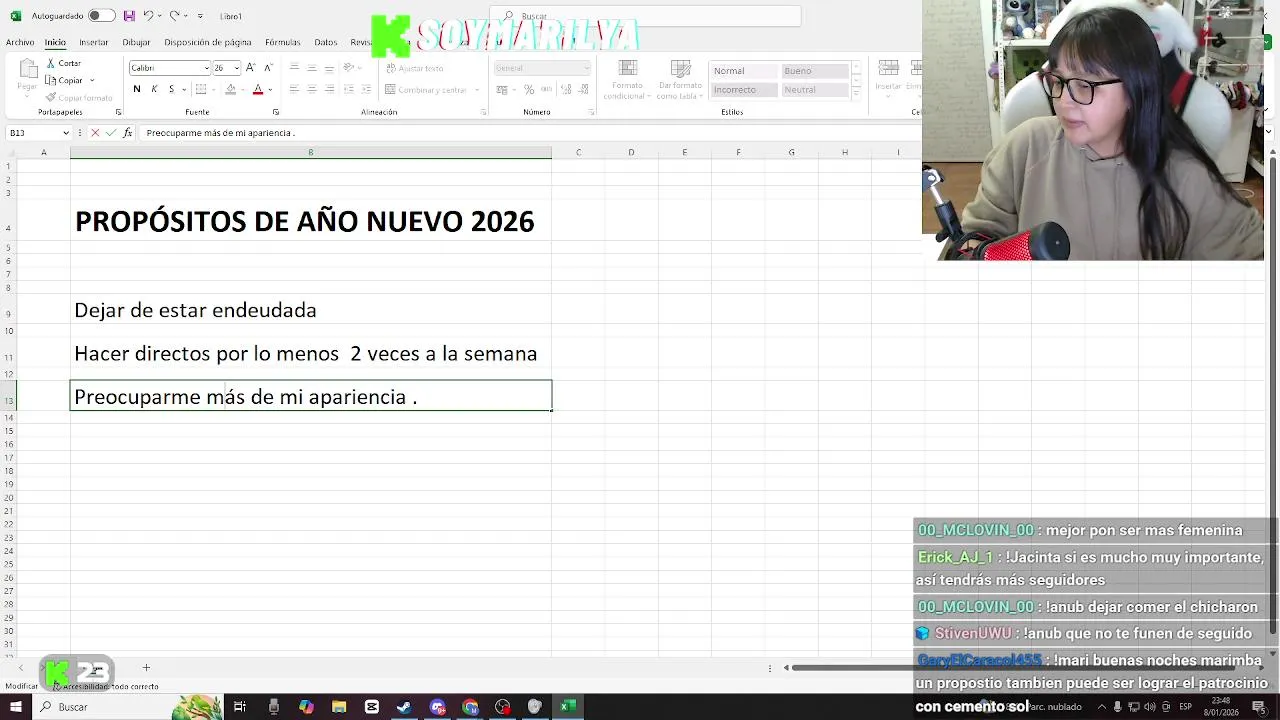1280x720 pixels.
Task: Open the text orientation tool
Action: click(x=349, y=68)
